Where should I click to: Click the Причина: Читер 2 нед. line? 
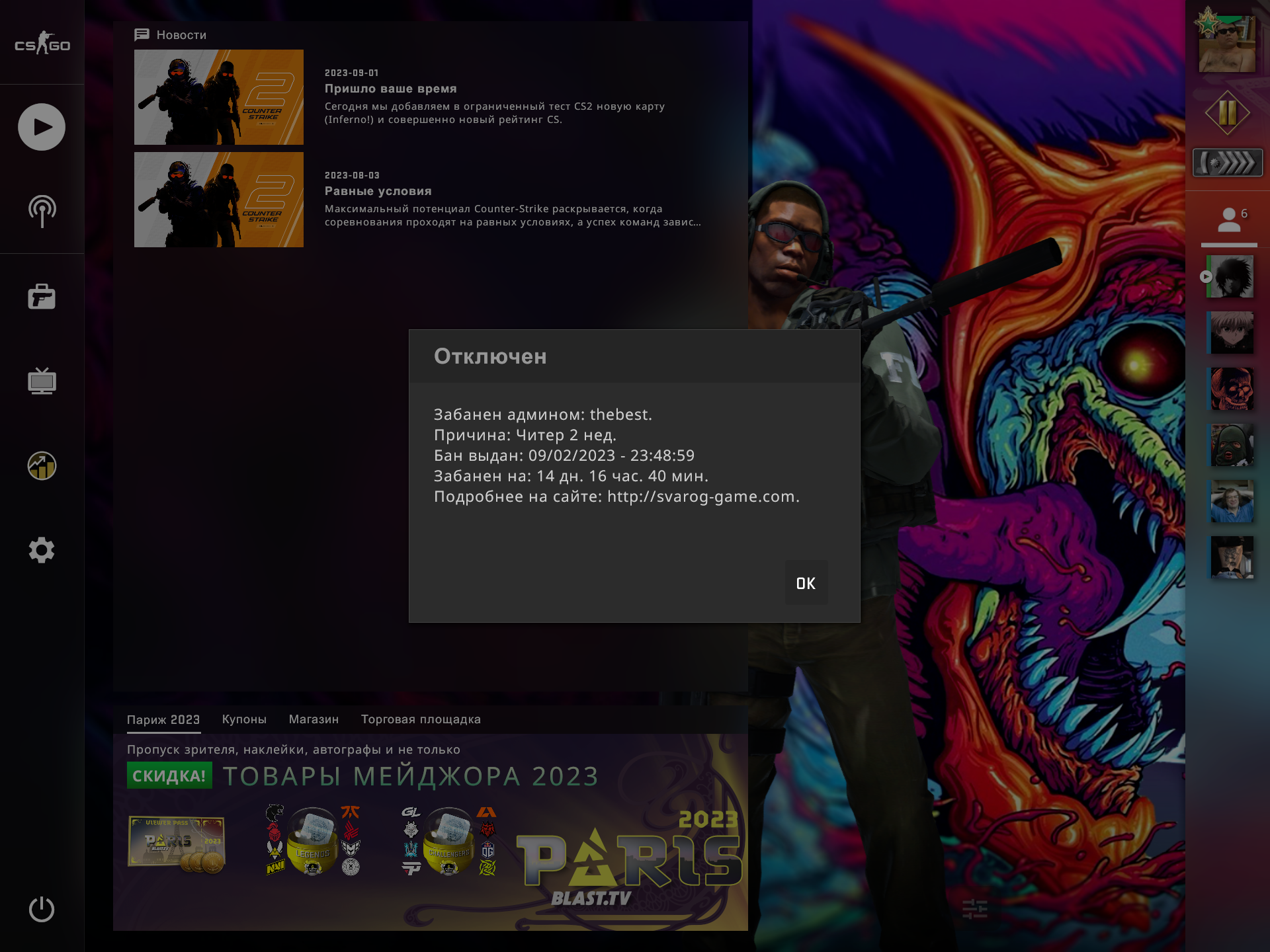click(x=525, y=435)
